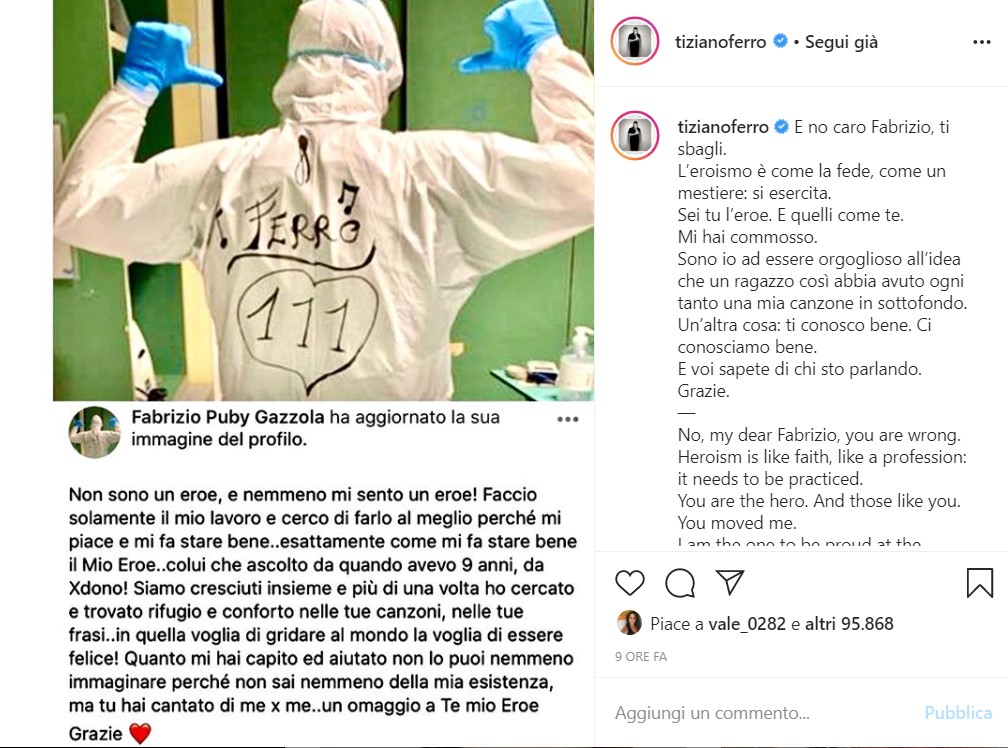1008x748 pixels.
Task: Open the post options three-dot menu
Action: coord(982,42)
